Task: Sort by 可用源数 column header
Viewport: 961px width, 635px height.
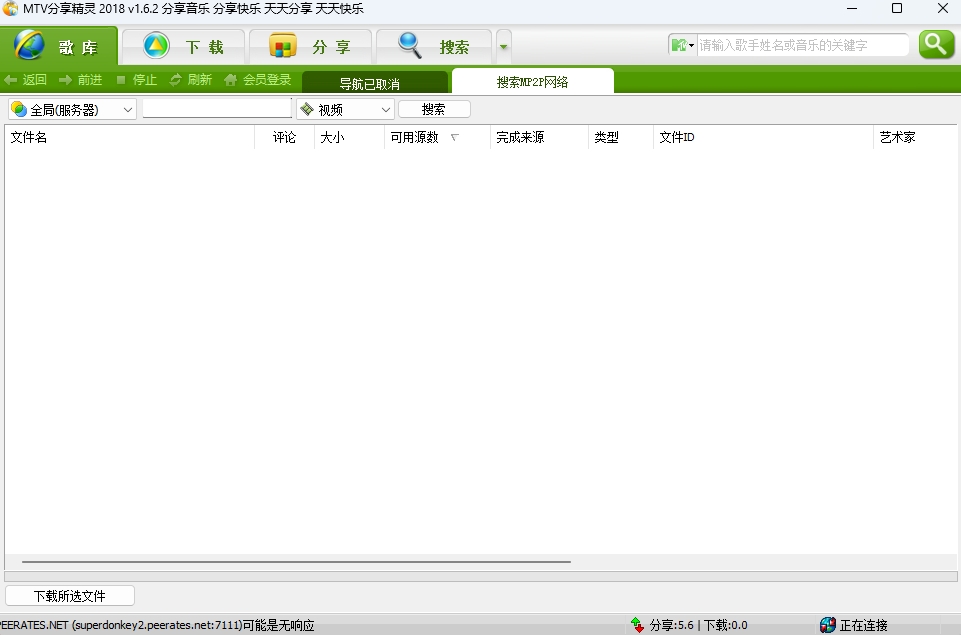Action: point(437,137)
